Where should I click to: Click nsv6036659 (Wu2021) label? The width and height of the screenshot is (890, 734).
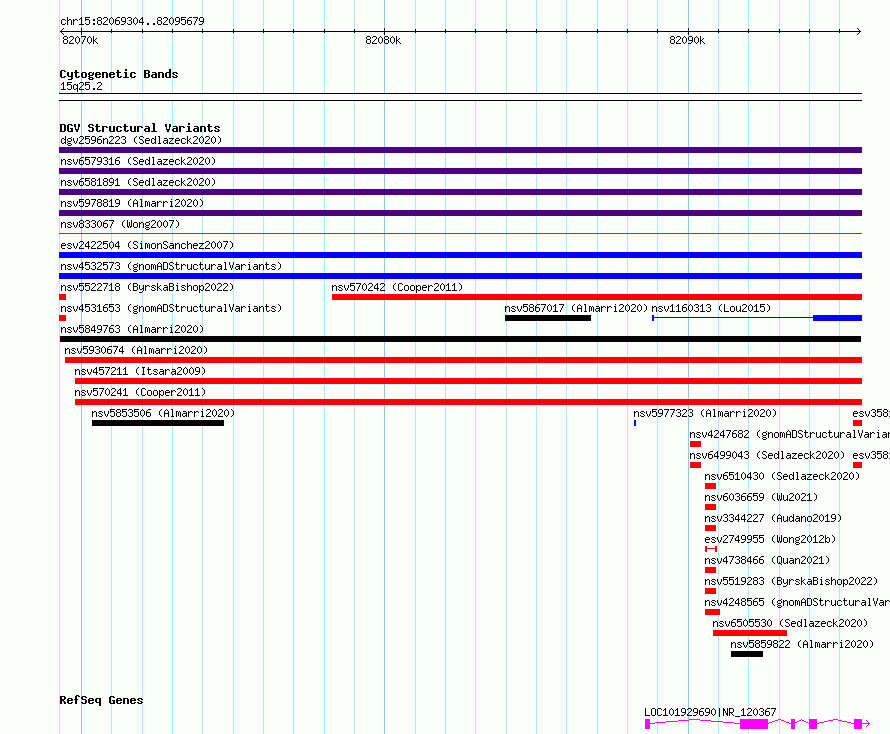761,497
